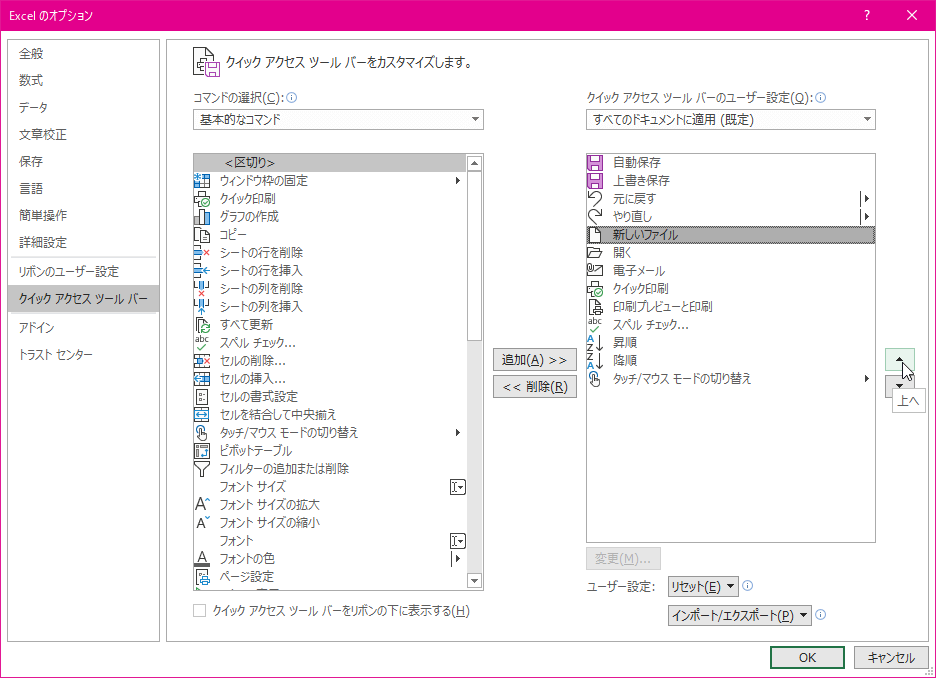
Task: Select フォントの色 icon
Action: coord(202,559)
